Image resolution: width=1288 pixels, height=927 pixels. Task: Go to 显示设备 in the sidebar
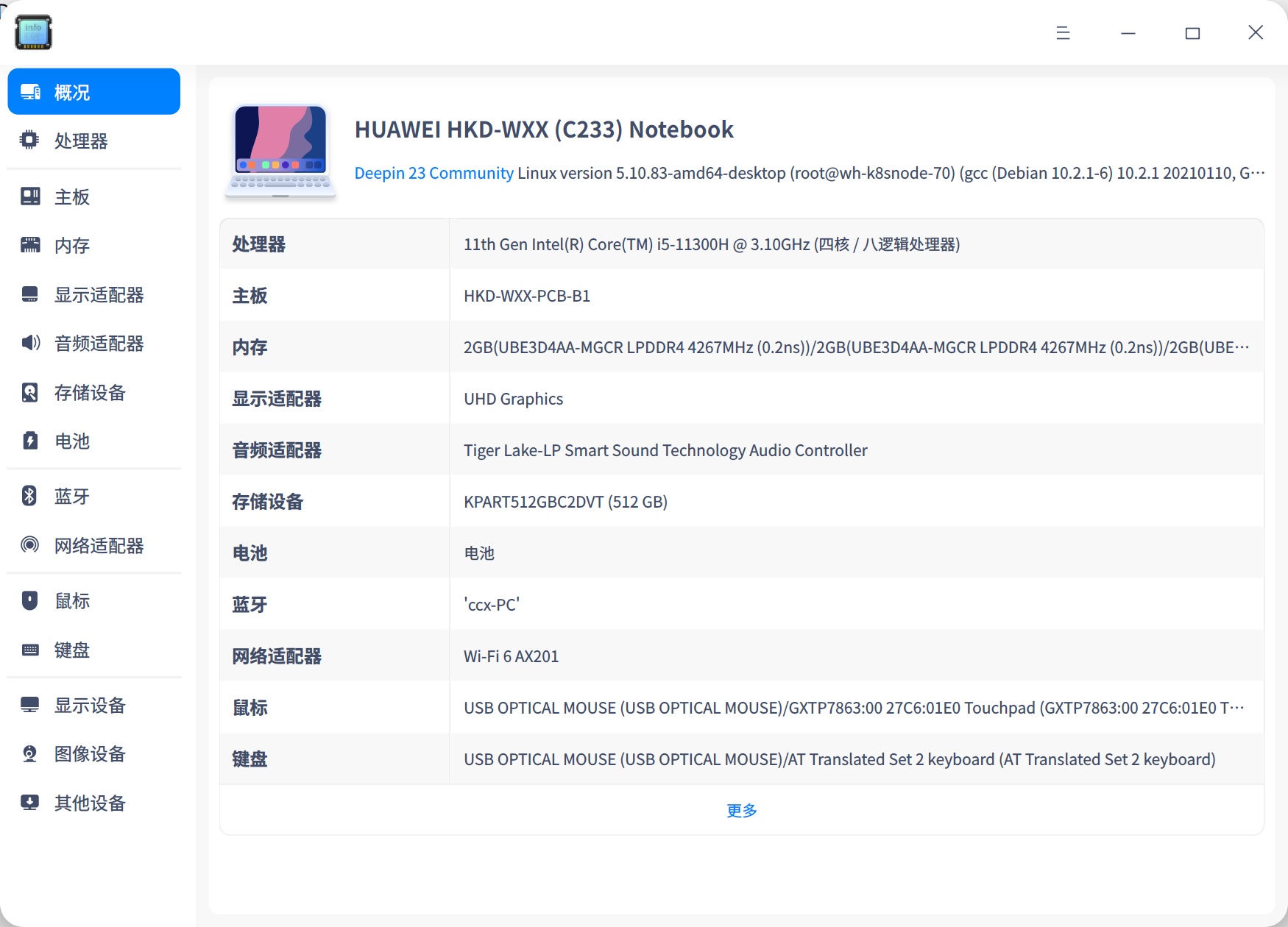click(94, 705)
